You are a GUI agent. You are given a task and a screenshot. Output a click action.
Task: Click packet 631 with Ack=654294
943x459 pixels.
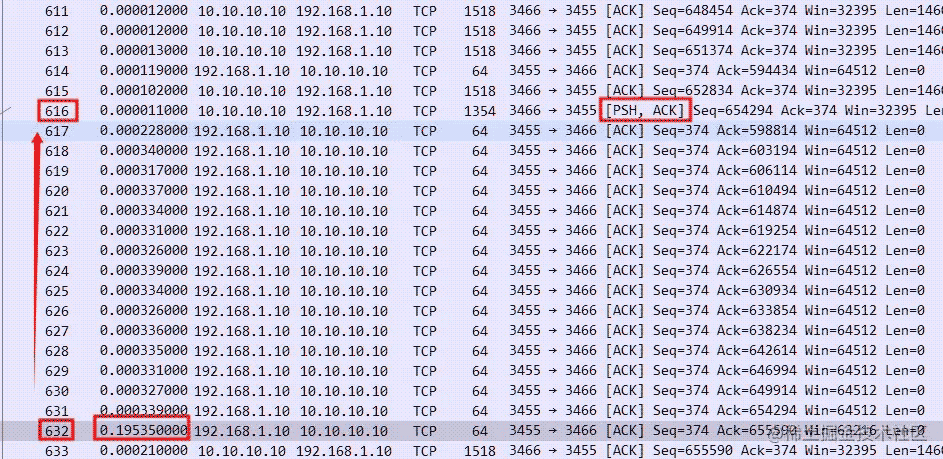472,411
